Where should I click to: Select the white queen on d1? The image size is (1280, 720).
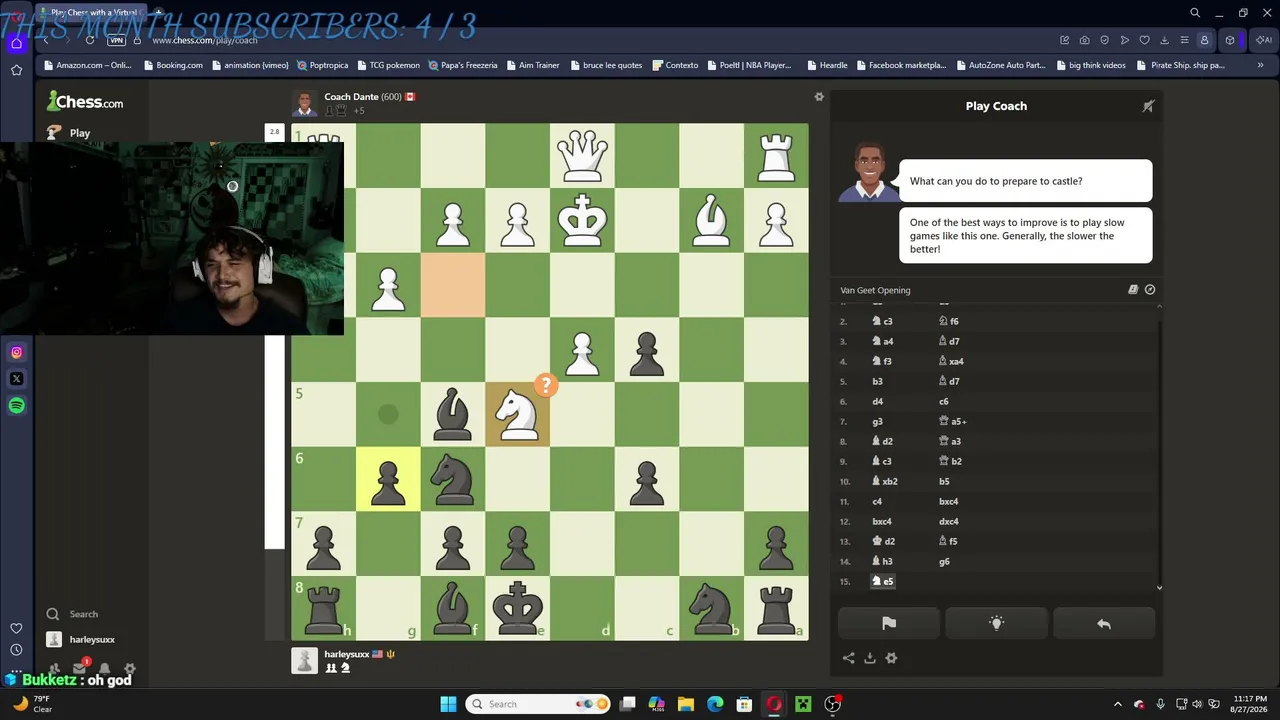[x=582, y=156]
